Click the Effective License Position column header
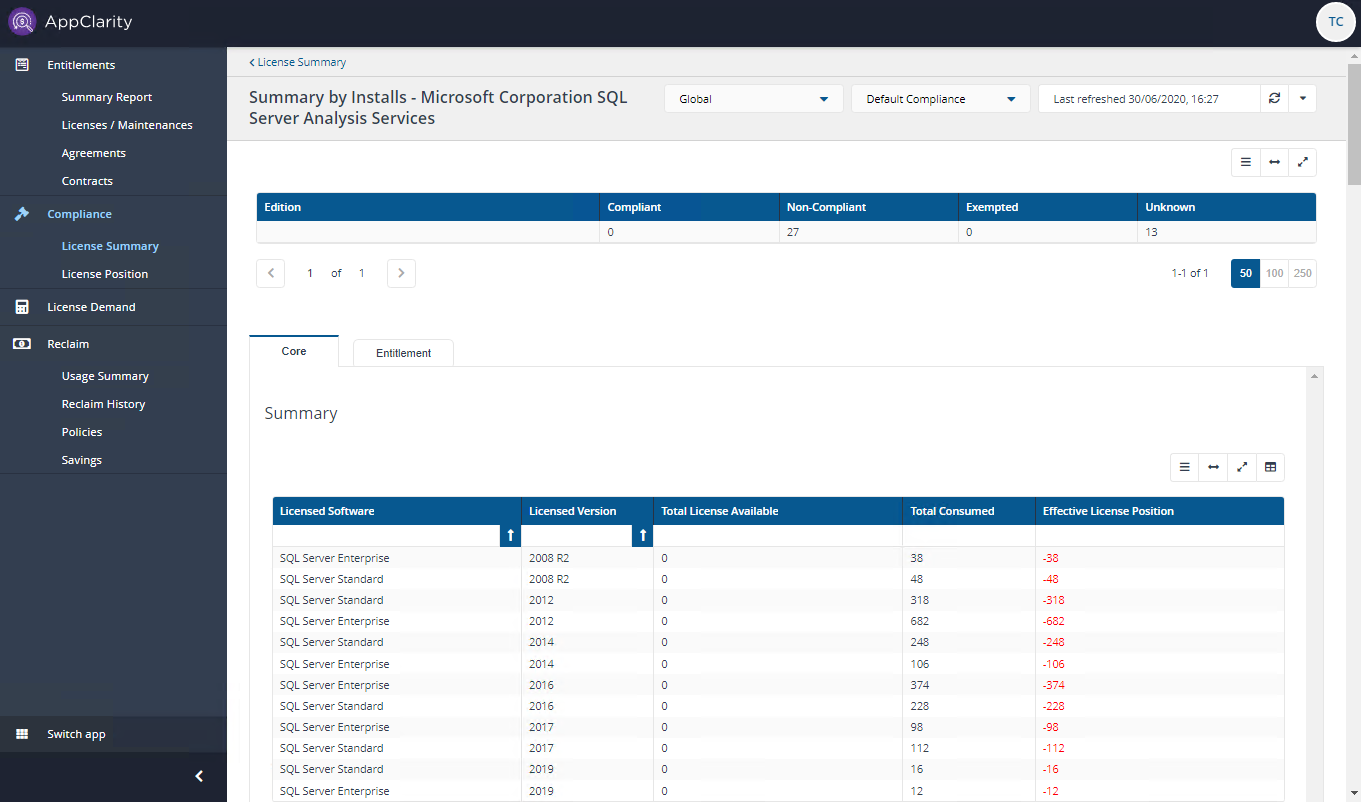Screen dimensions: 1361x802 (1159, 511)
